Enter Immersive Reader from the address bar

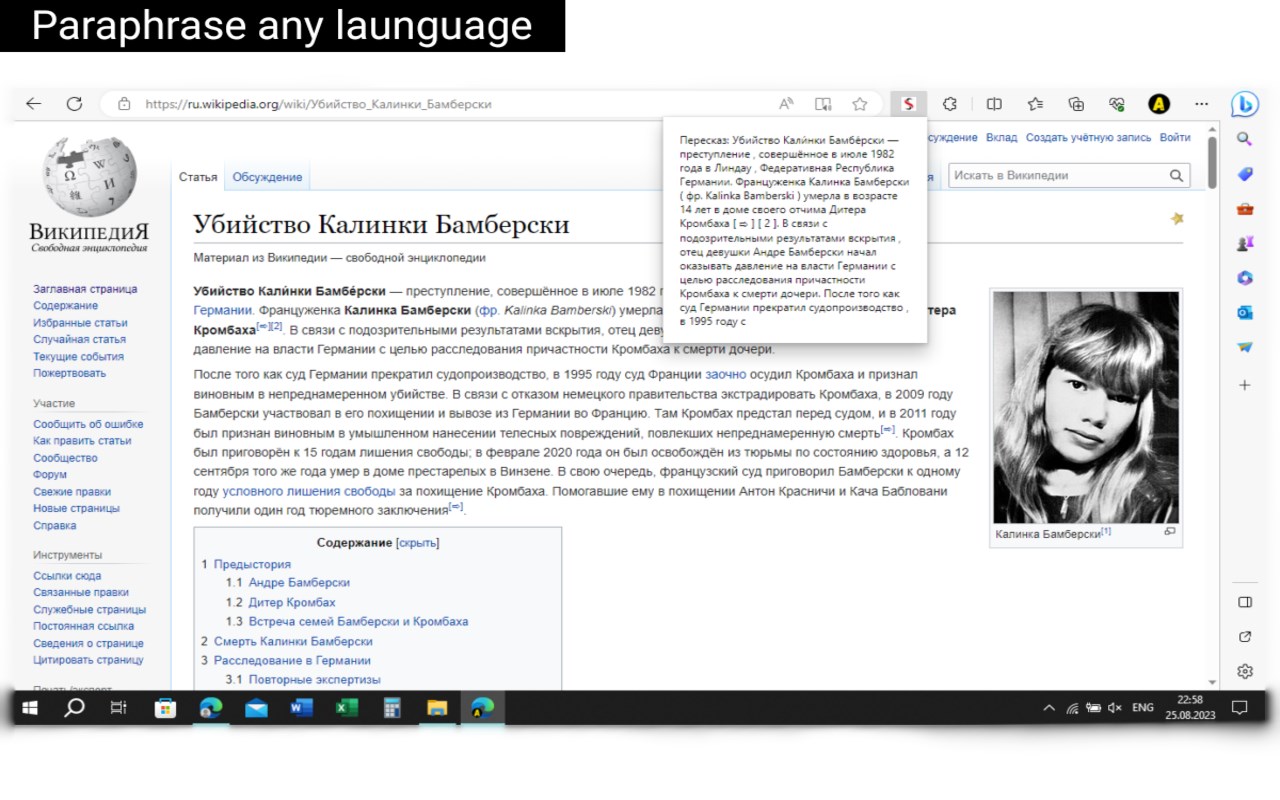(823, 104)
